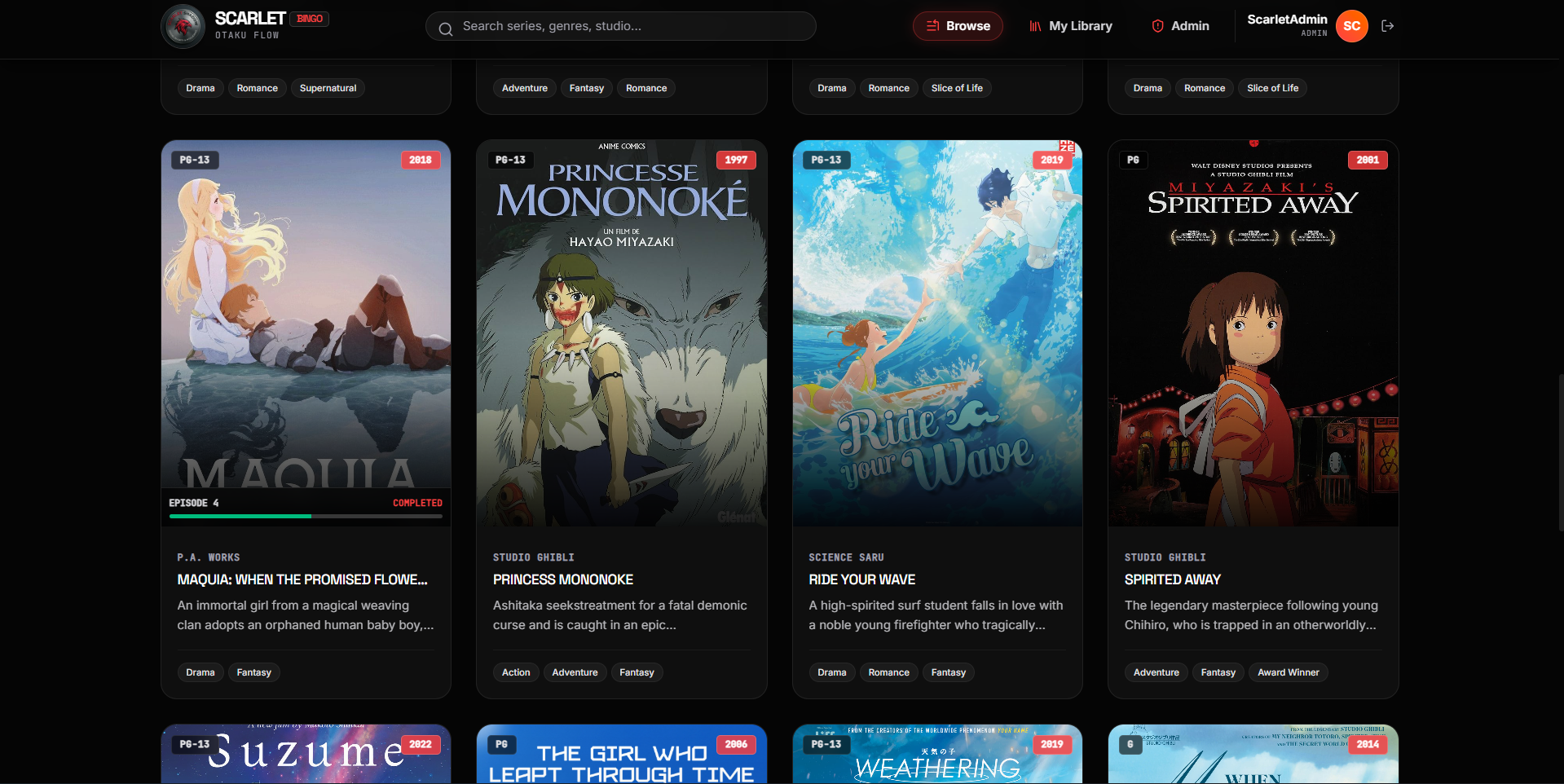The width and height of the screenshot is (1564, 784).
Task: Open The Girl Who Leapt Through Time poster
Action: click(x=622, y=754)
